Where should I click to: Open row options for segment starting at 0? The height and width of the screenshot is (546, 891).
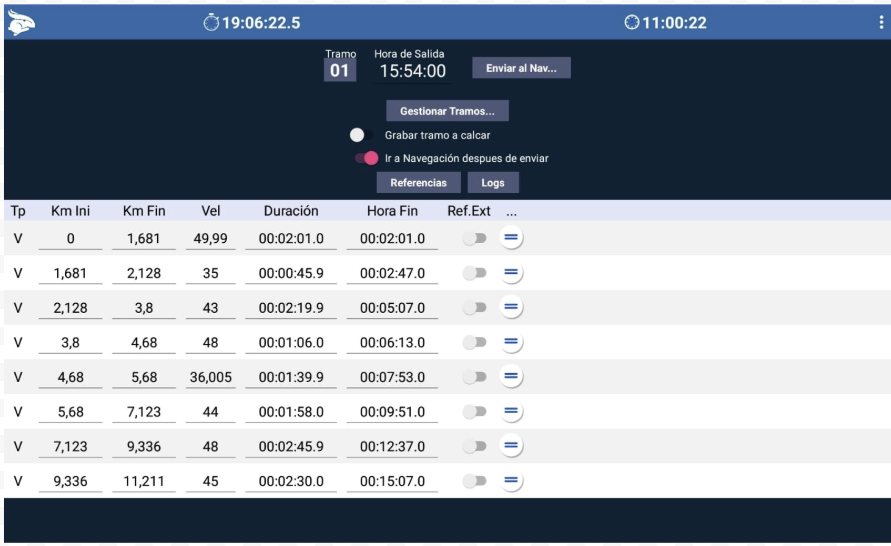point(510,238)
